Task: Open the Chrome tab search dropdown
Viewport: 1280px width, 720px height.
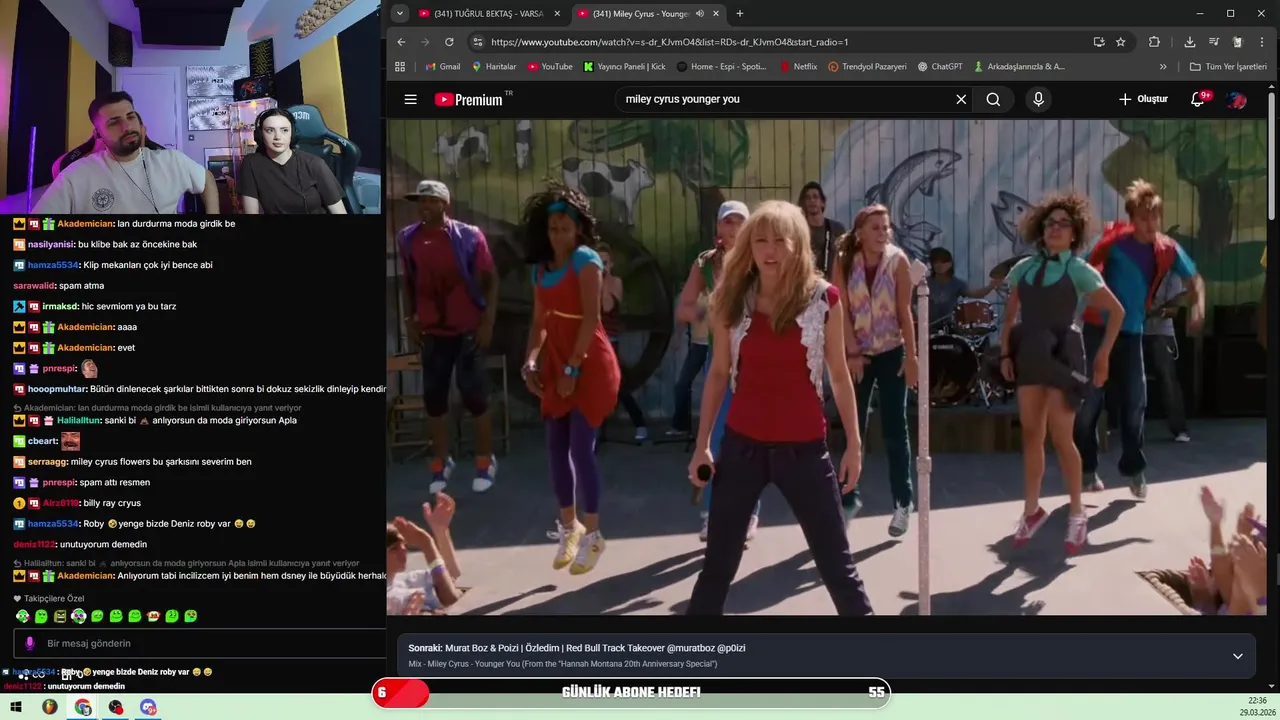Action: point(400,13)
